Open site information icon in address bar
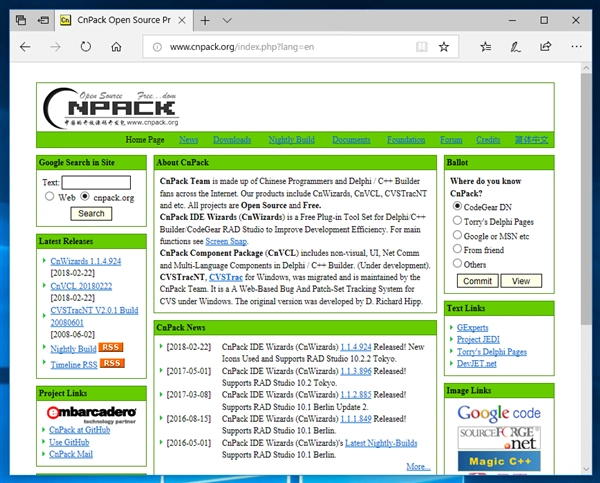Viewport: 600px width, 483px height. click(x=157, y=47)
